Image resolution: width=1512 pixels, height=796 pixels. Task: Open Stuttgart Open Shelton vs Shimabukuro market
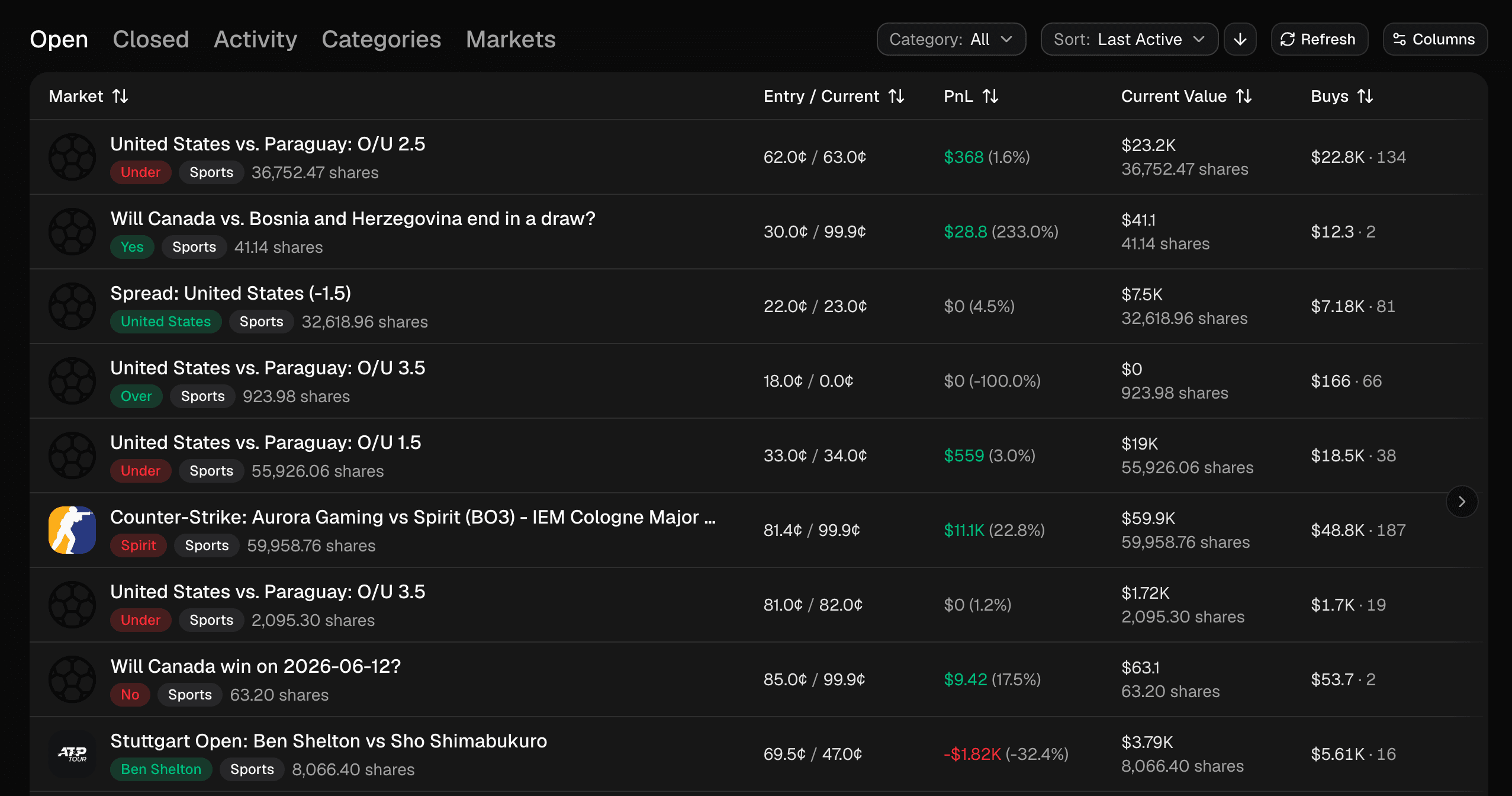click(329, 741)
